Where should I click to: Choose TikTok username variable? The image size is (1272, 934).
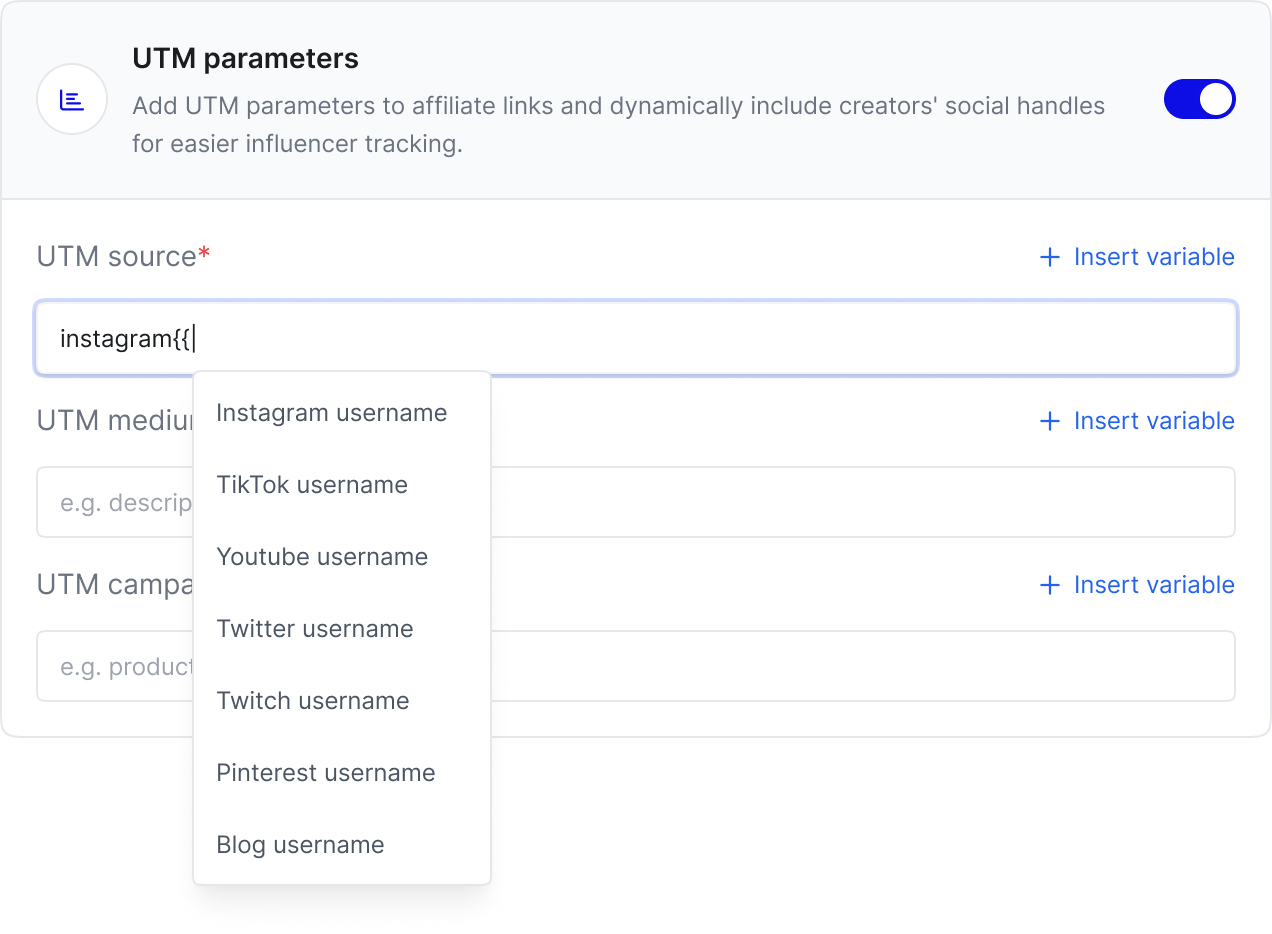pyautogui.click(x=312, y=485)
